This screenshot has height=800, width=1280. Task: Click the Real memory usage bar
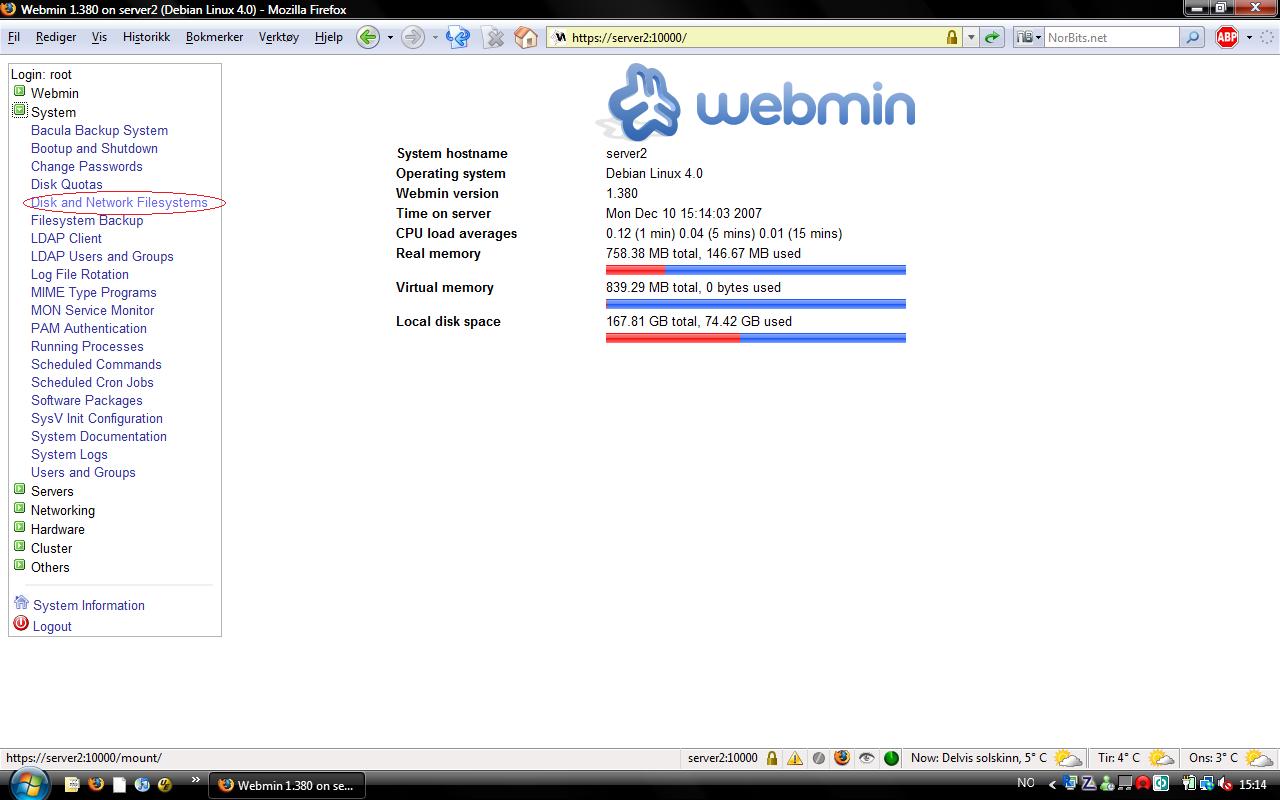pos(755,270)
